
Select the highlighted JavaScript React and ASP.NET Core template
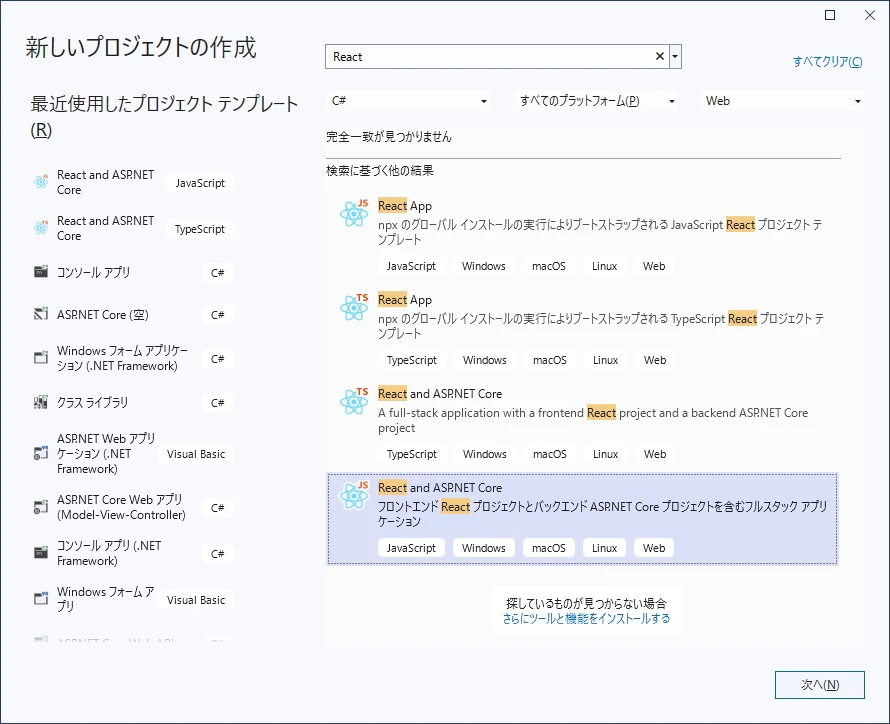tap(582, 519)
